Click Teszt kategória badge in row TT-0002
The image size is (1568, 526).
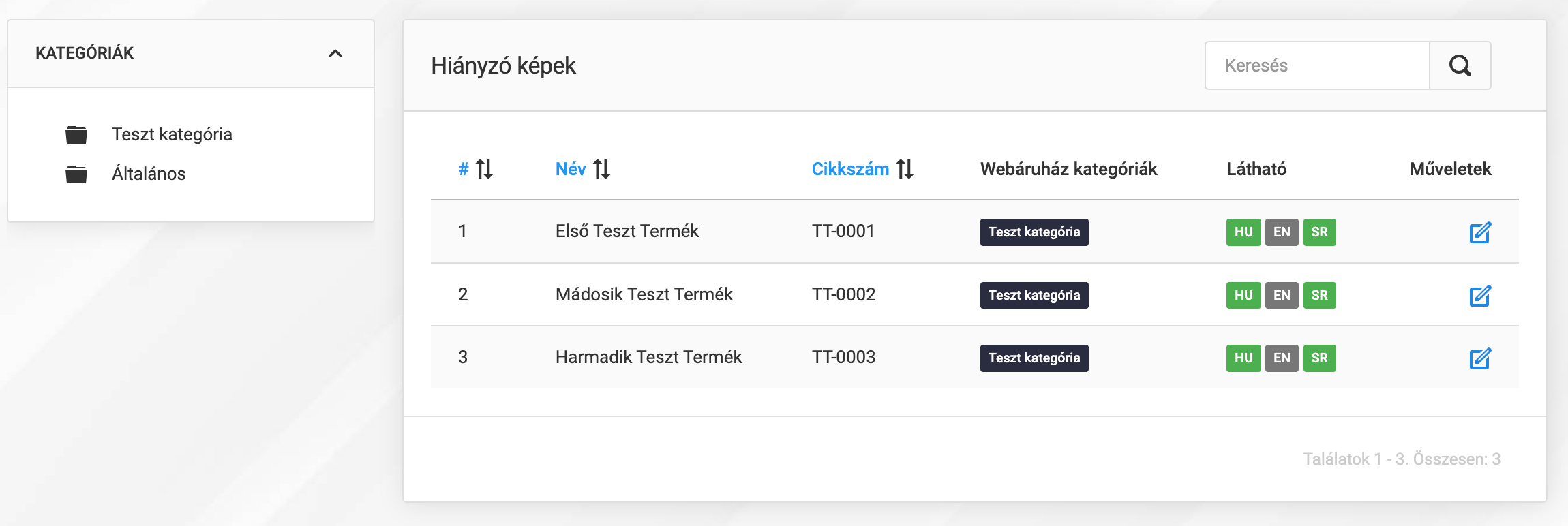(x=1034, y=296)
